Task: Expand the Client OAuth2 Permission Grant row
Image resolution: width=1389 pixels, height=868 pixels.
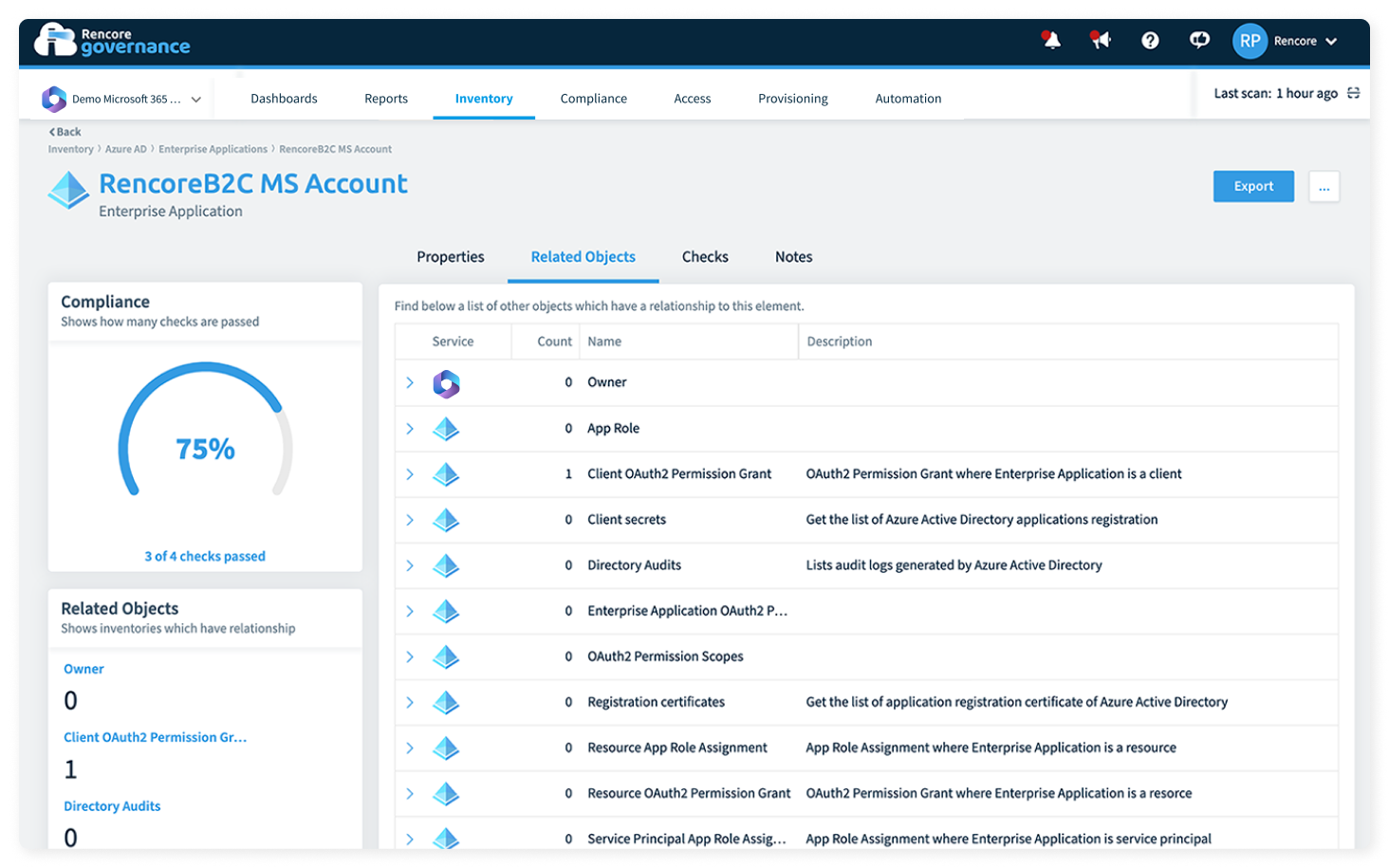Action: pyautogui.click(x=410, y=474)
